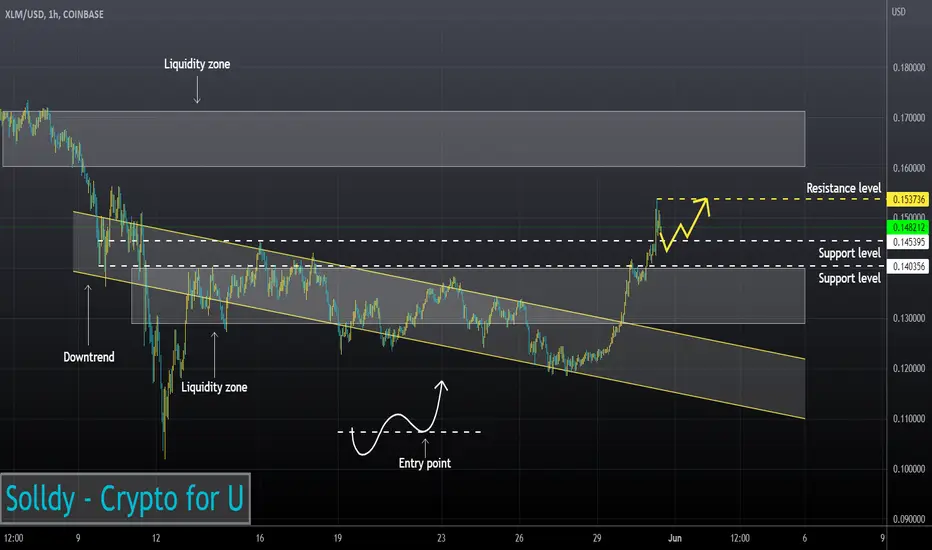932x550 pixels.
Task: Click the 0.170000 price axis value
Action: (909, 118)
